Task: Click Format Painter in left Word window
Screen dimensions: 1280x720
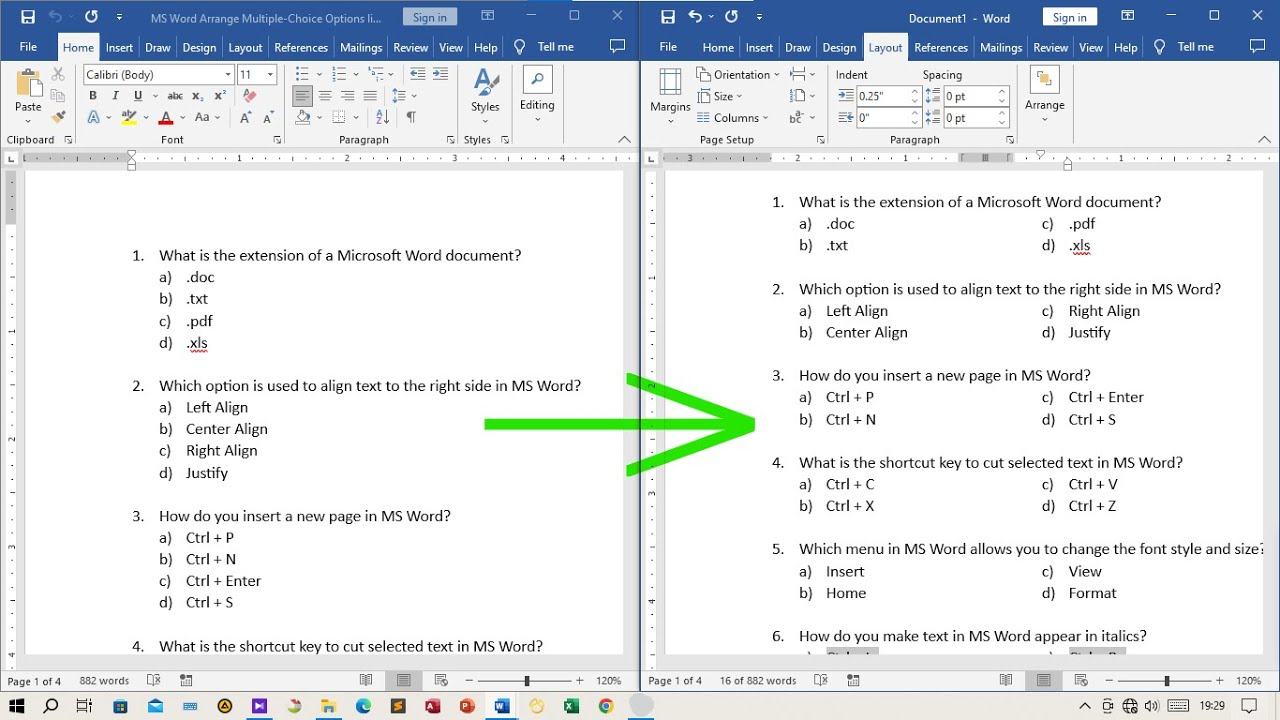Action: click(x=58, y=117)
